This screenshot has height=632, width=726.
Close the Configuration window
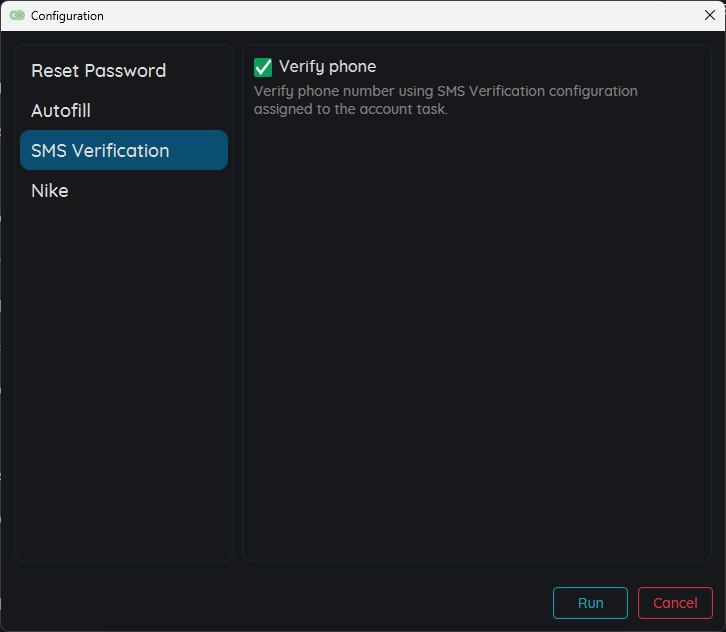tap(709, 15)
